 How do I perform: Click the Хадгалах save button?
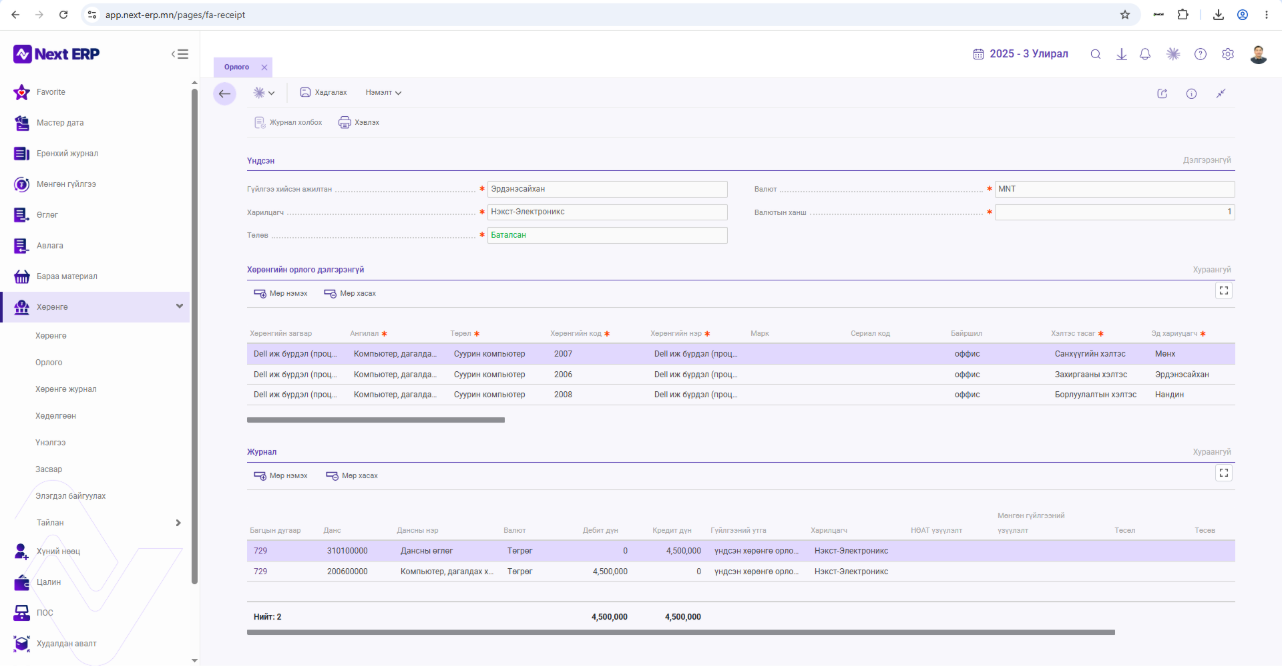tap(323, 93)
